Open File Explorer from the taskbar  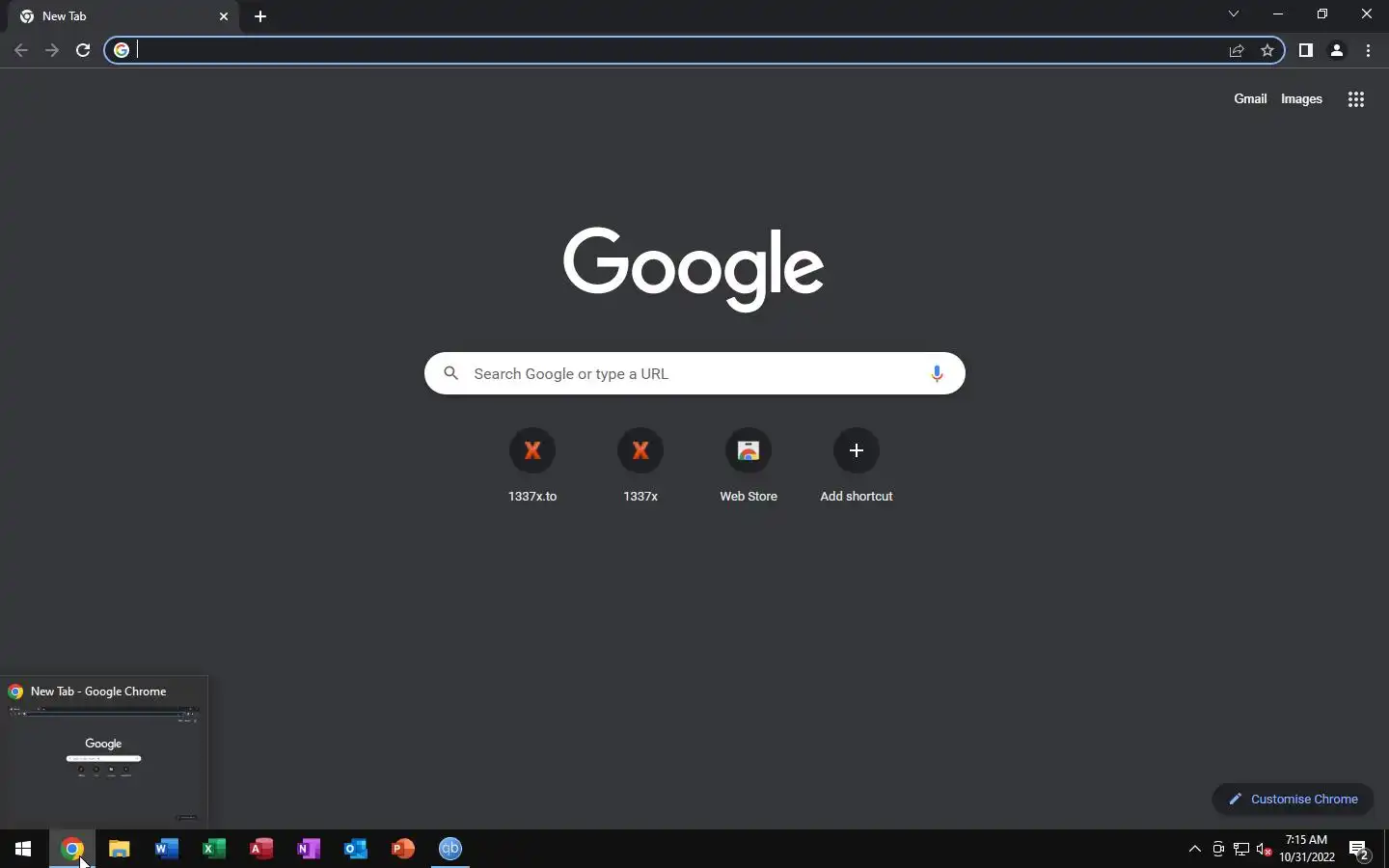point(119,849)
